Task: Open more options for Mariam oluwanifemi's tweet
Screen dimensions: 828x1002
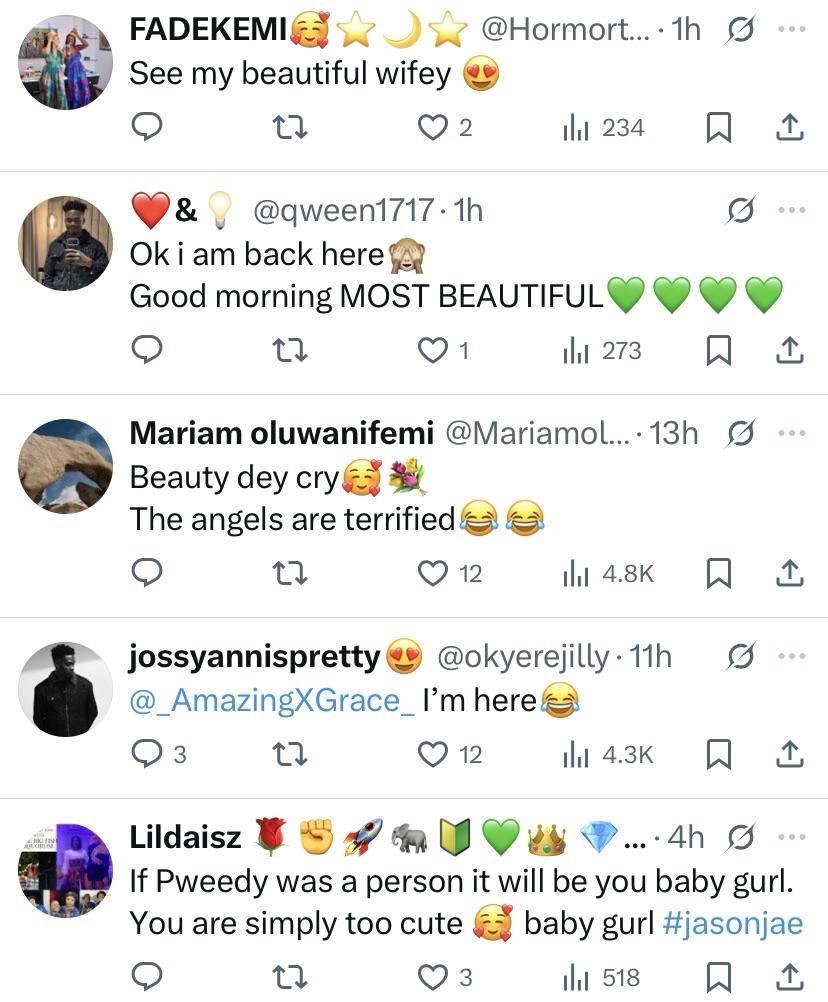Action: pos(791,433)
